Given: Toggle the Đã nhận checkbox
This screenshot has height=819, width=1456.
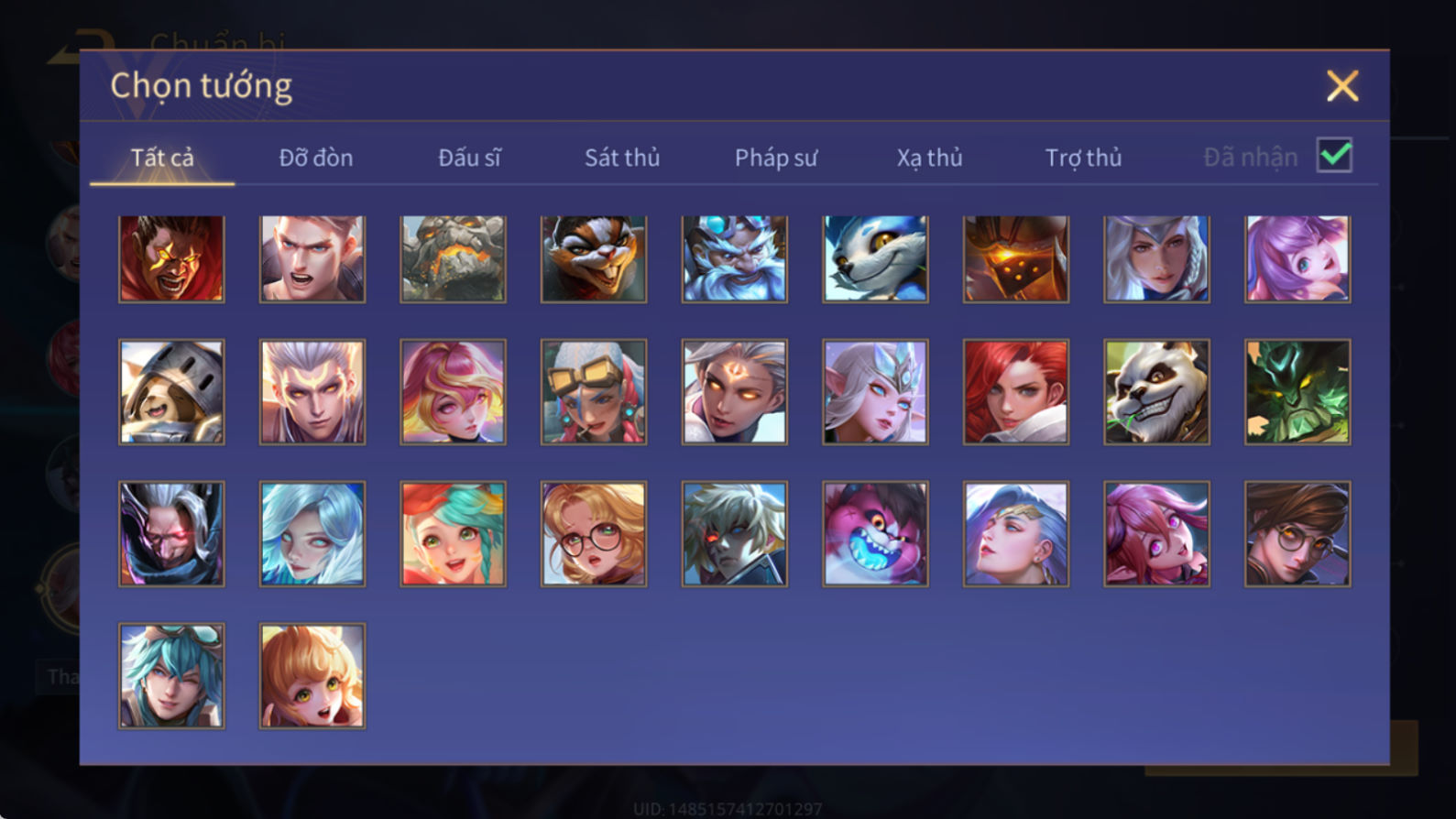Looking at the screenshot, I should click(x=1334, y=155).
